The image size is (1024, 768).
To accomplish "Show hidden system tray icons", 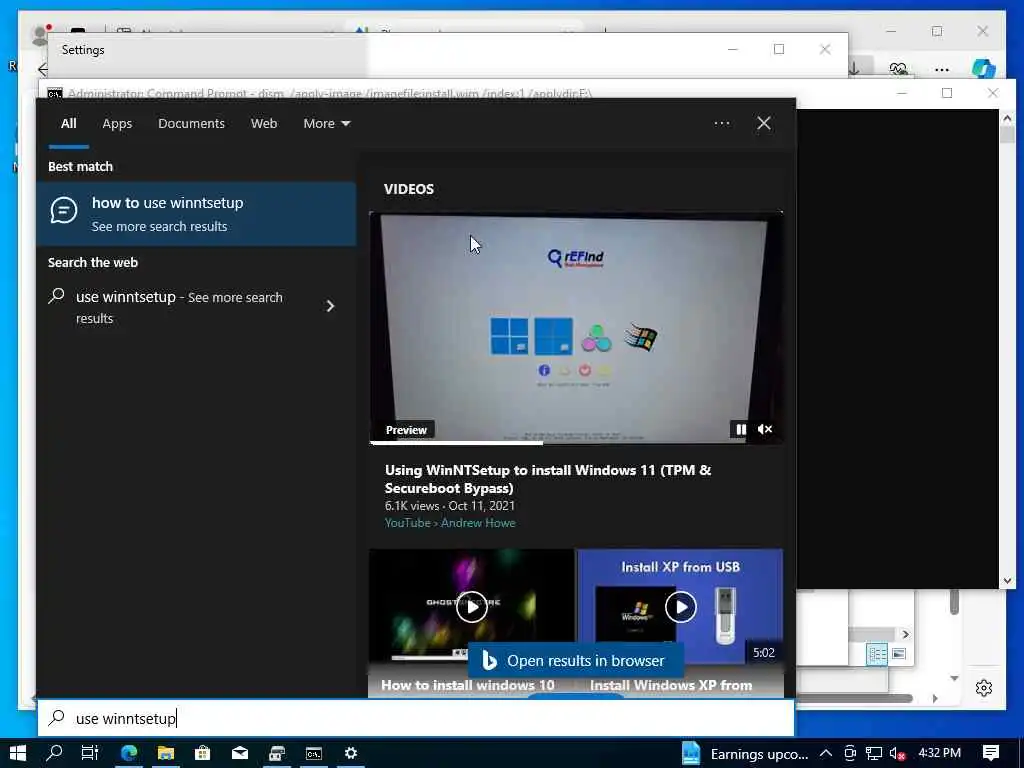I will pyautogui.click(x=825, y=754).
